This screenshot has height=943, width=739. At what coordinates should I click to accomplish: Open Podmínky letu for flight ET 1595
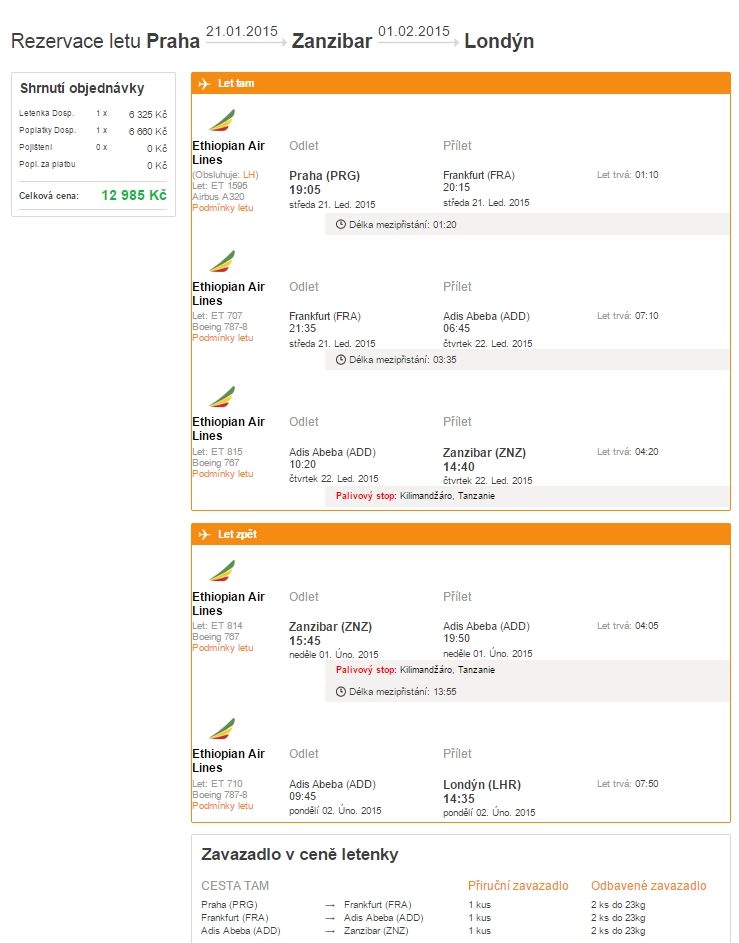223,208
